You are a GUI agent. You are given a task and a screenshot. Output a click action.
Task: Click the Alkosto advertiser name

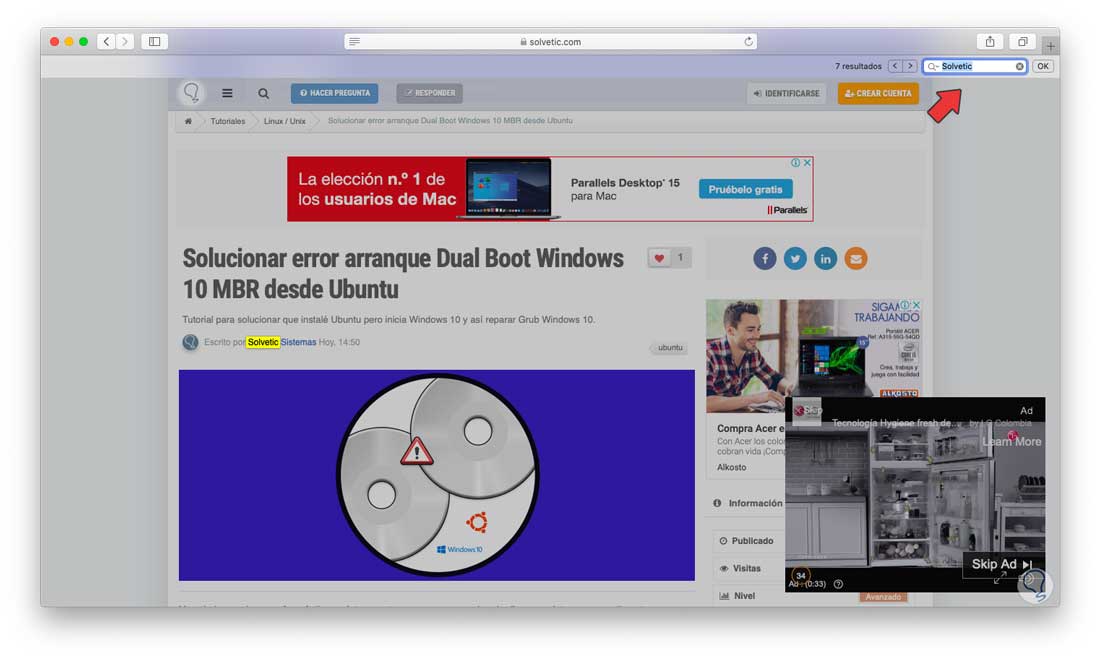[731, 467]
